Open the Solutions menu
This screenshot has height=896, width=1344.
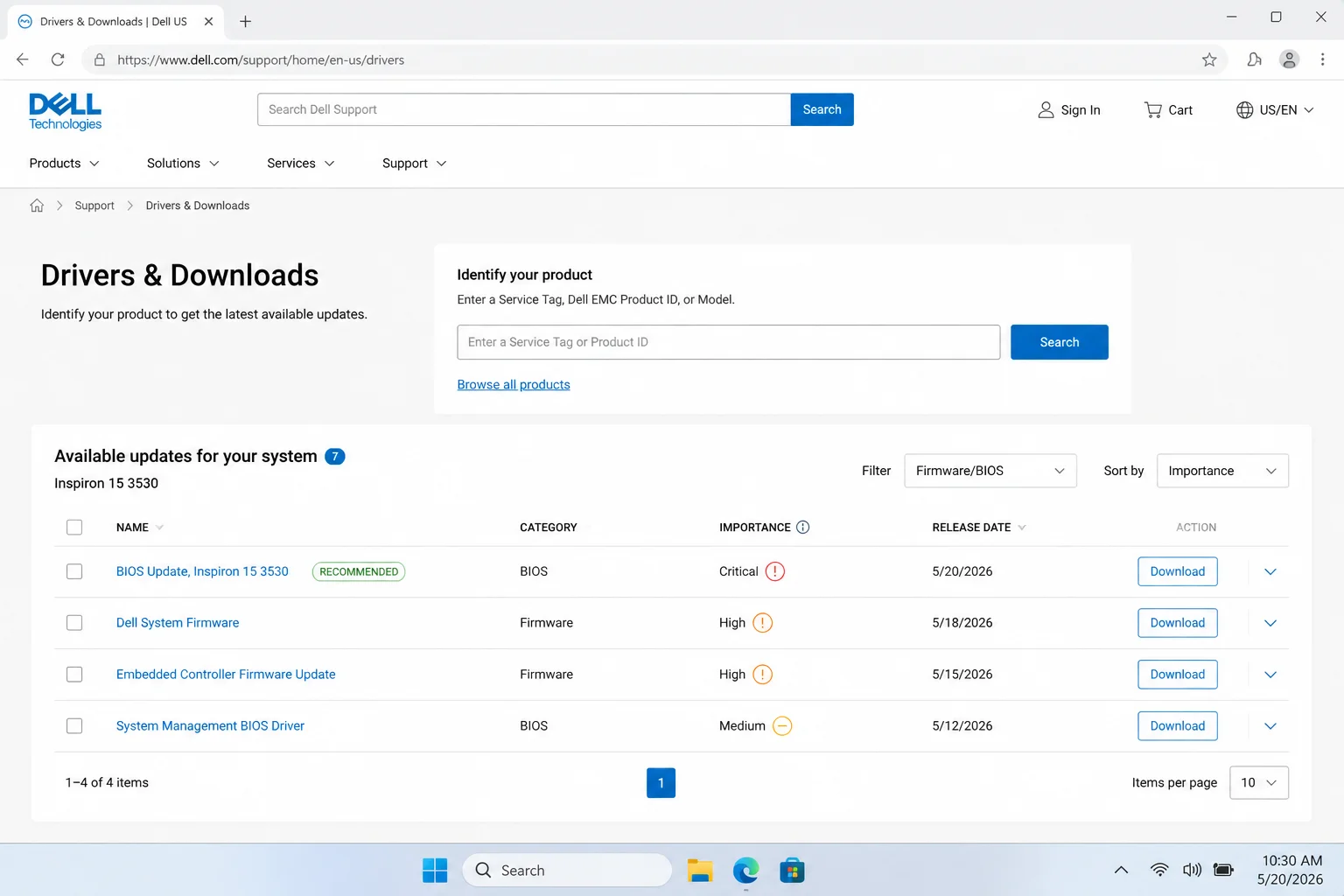click(x=183, y=163)
